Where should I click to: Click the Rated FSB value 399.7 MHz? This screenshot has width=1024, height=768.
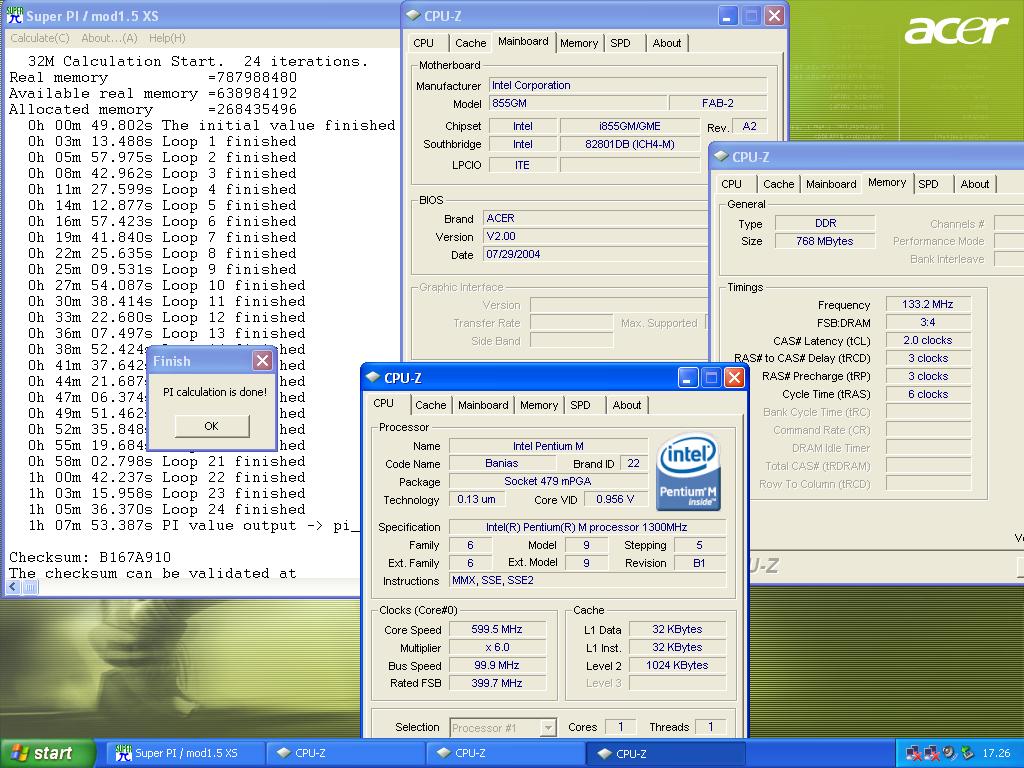point(497,683)
